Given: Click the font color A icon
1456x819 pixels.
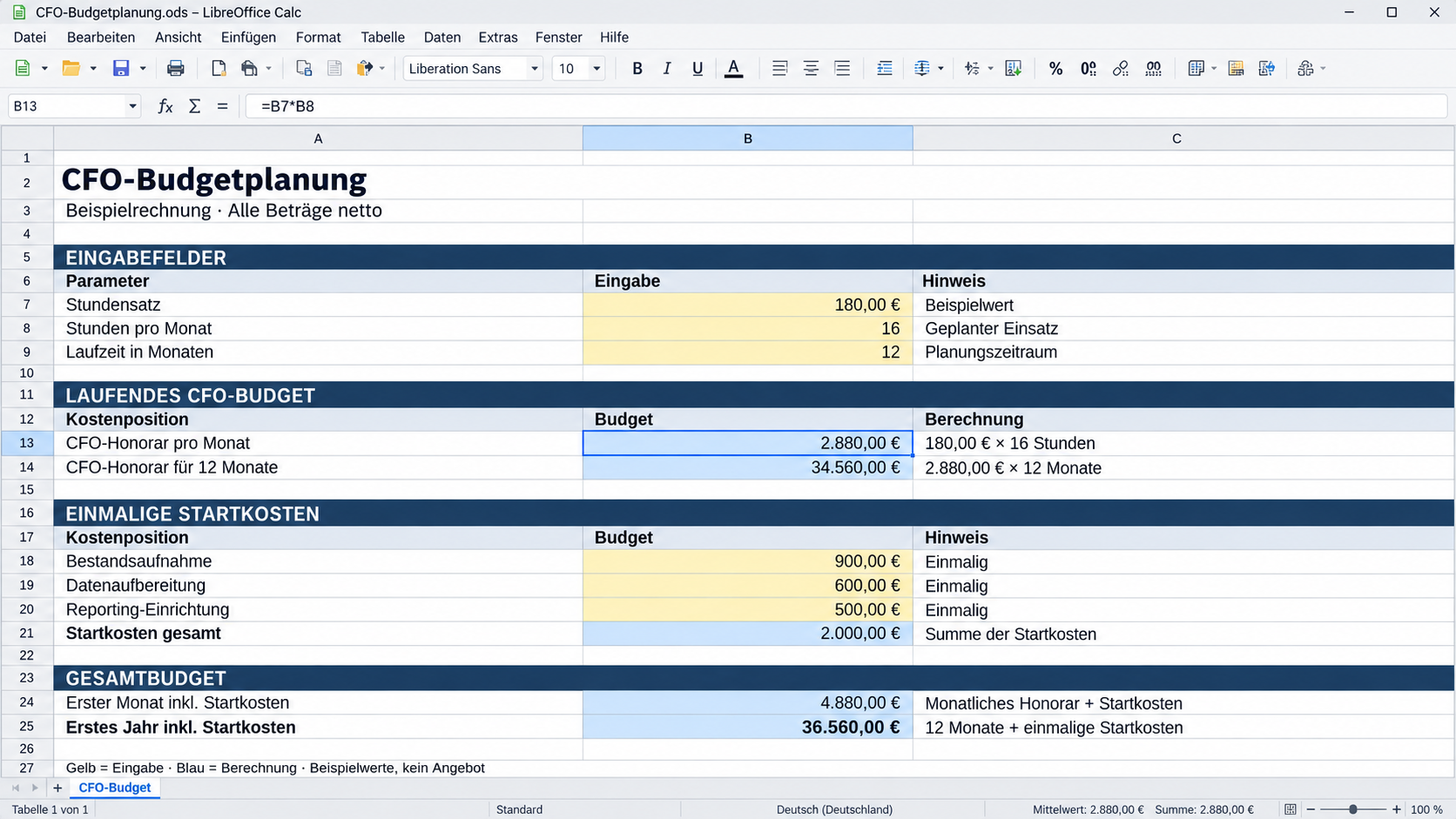Looking at the screenshot, I should (x=734, y=69).
